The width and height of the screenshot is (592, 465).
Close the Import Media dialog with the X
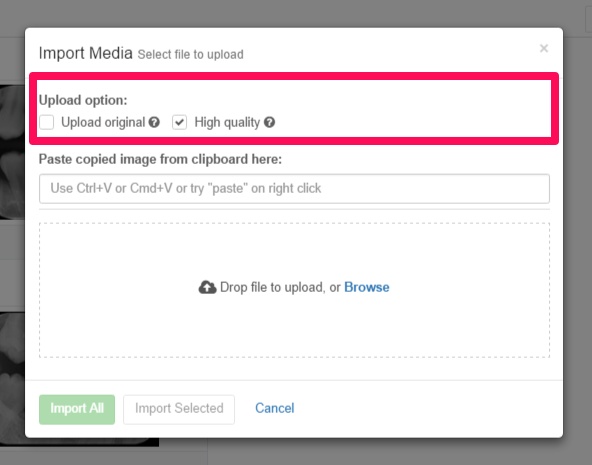point(544,48)
